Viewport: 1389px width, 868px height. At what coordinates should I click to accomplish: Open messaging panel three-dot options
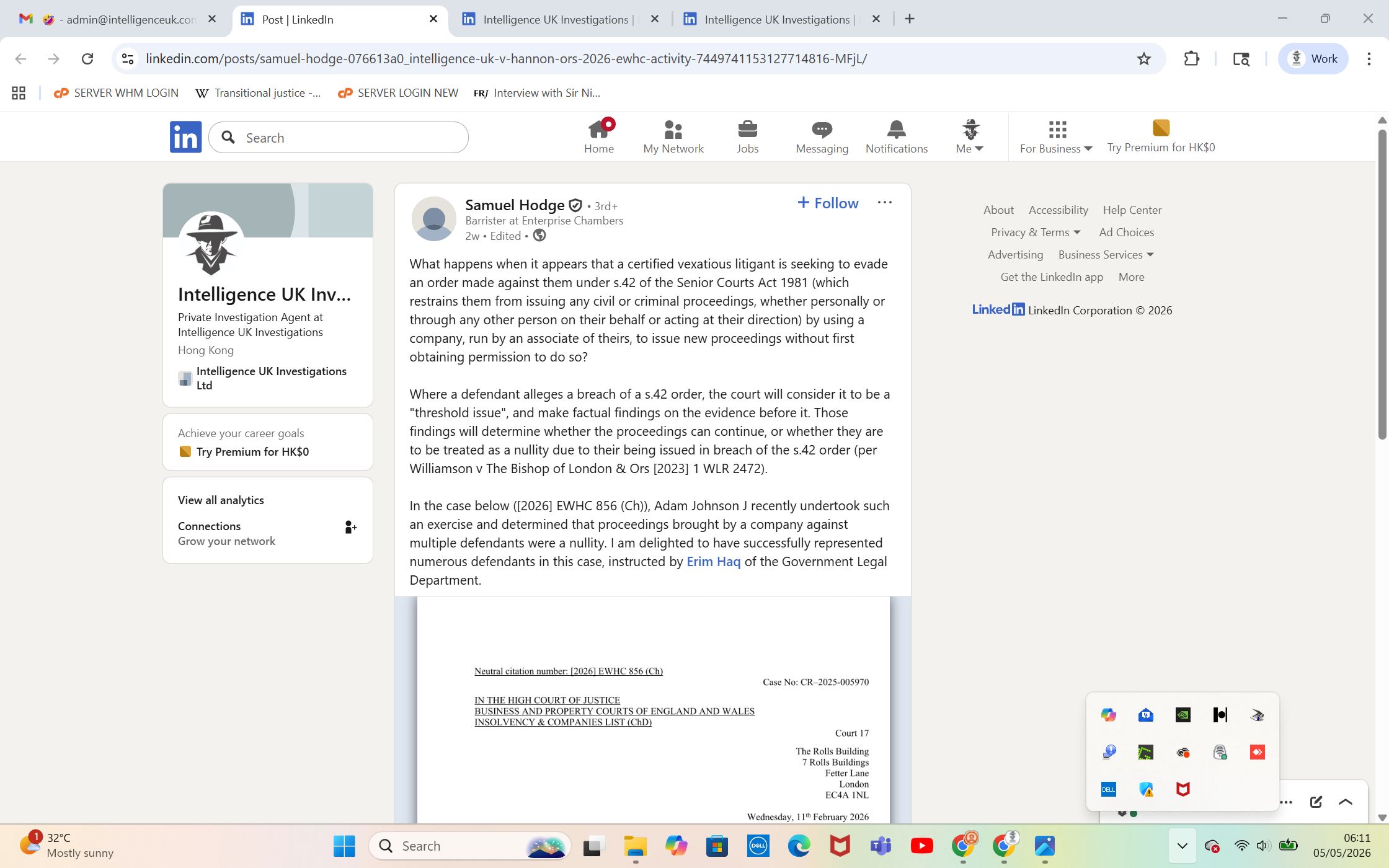pos(1286,802)
